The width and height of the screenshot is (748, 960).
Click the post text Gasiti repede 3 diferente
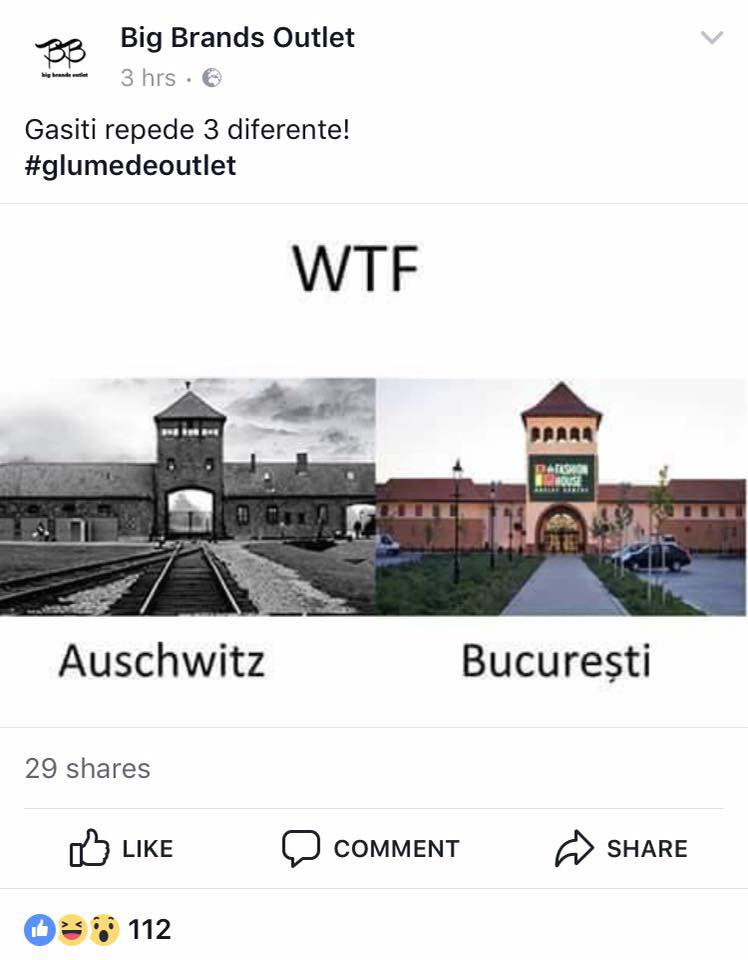point(187,130)
